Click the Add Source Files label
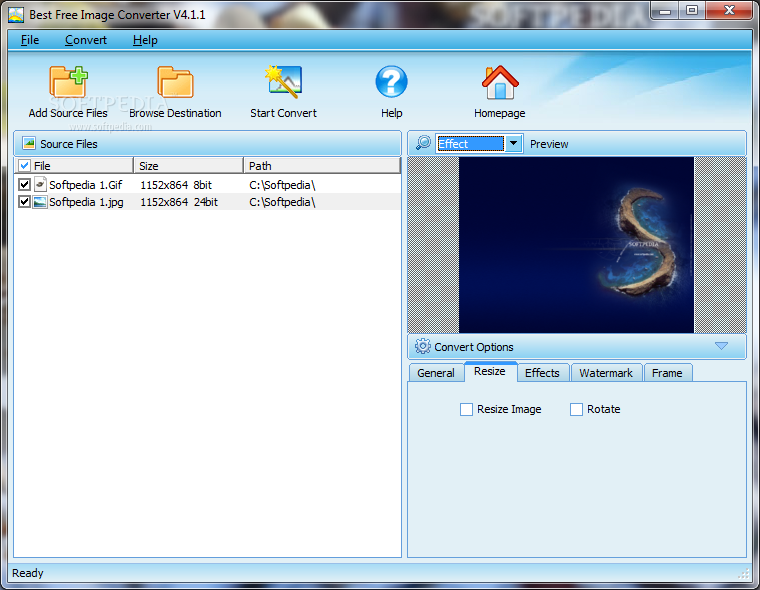 pos(68,113)
